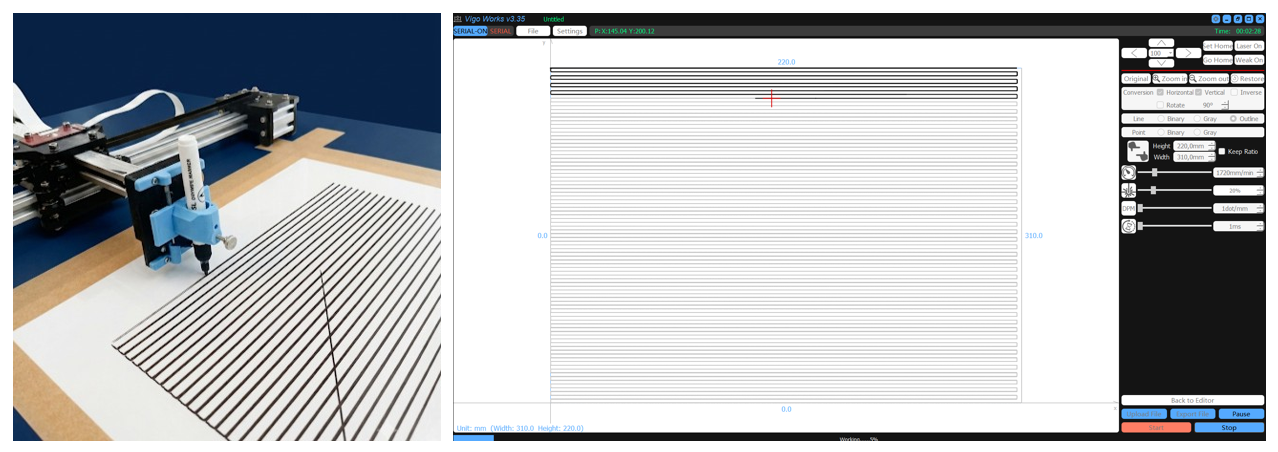Enable the Inverse checkbox
Image resolution: width=1278 pixels, height=452 pixels.
click(1234, 92)
